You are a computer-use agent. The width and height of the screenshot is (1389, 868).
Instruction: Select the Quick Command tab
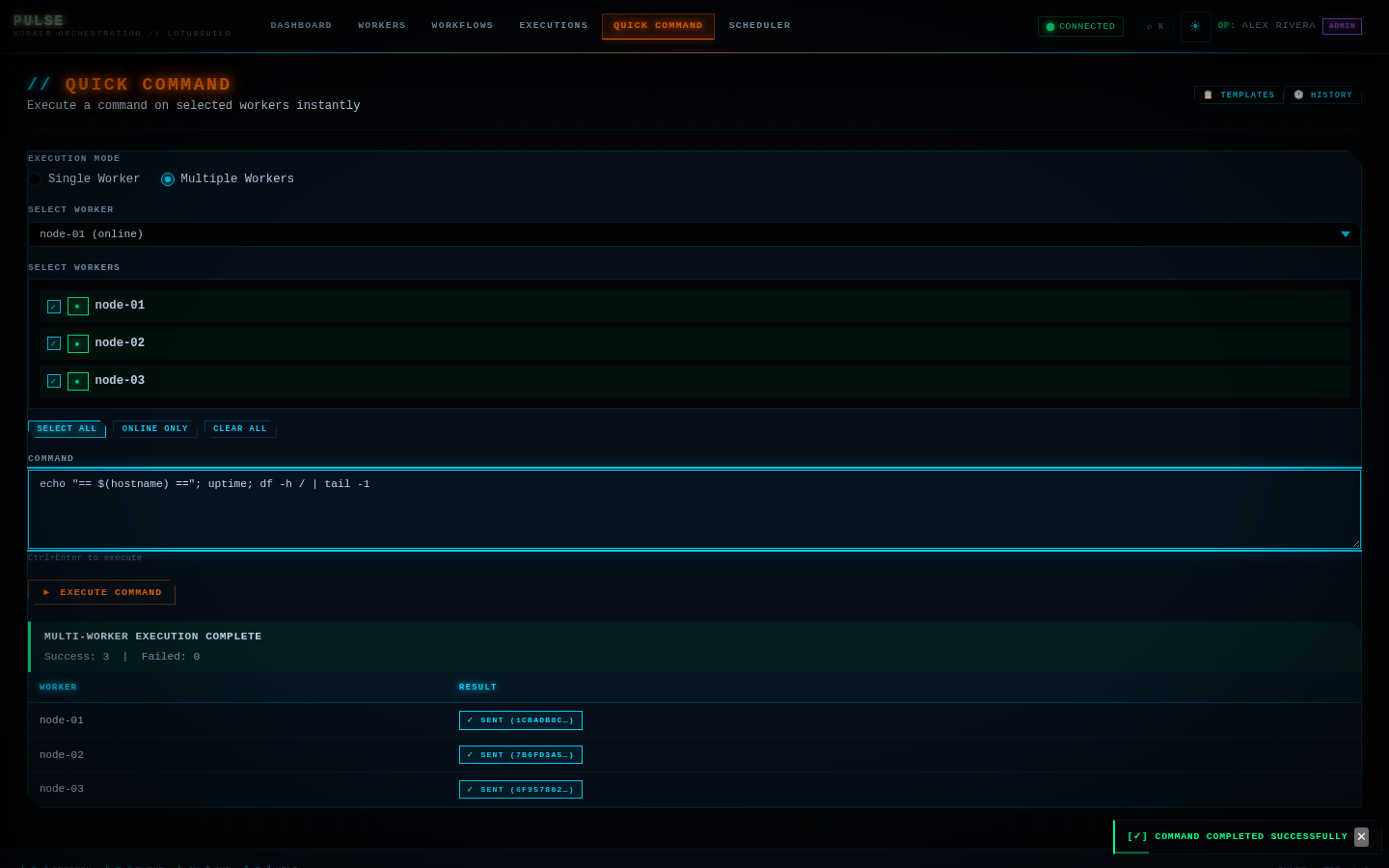click(x=658, y=26)
